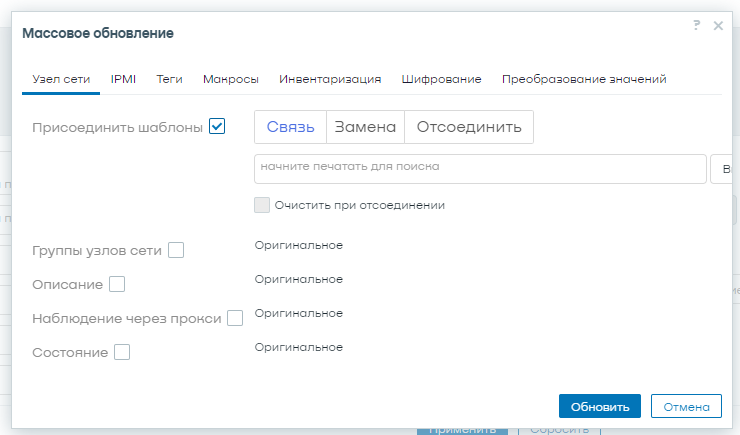
Task: Toggle Очистить при отсоединении checkbox
Action: (x=262, y=205)
